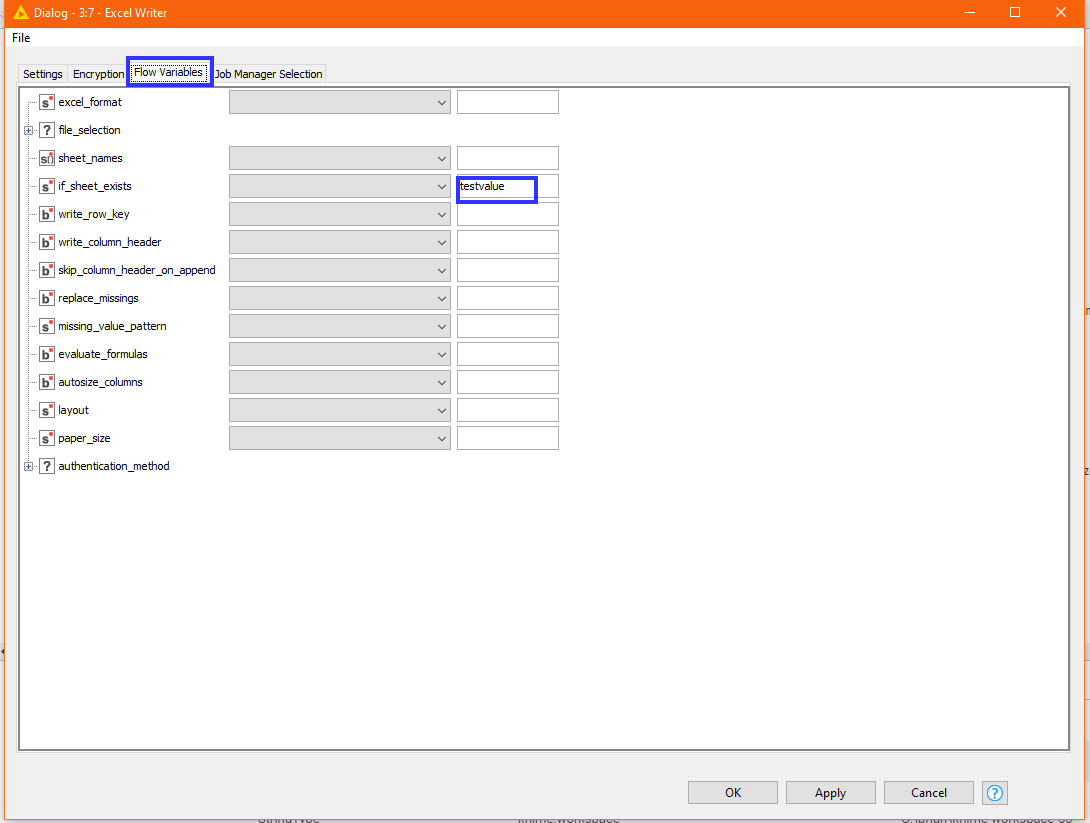
Task: Click the string type icon beside excel_format
Action: pos(46,101)
